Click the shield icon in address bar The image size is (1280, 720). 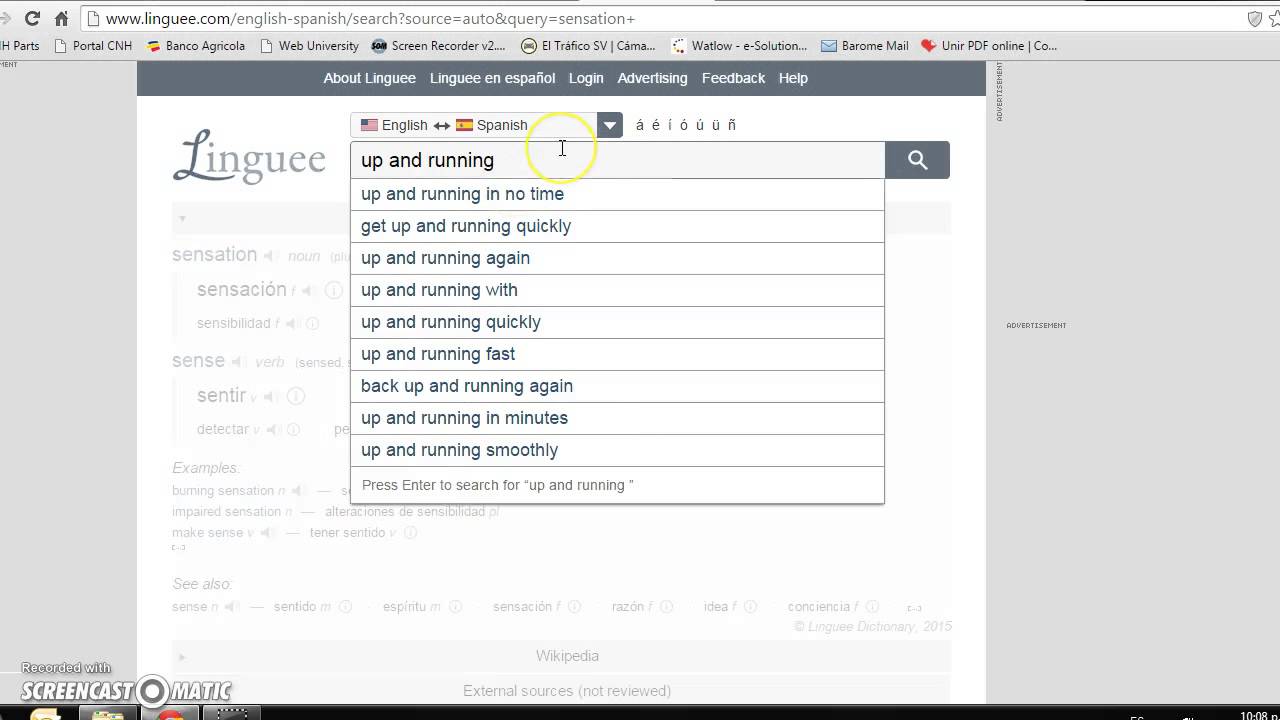pyautogui.click(x=1255, y=18)
